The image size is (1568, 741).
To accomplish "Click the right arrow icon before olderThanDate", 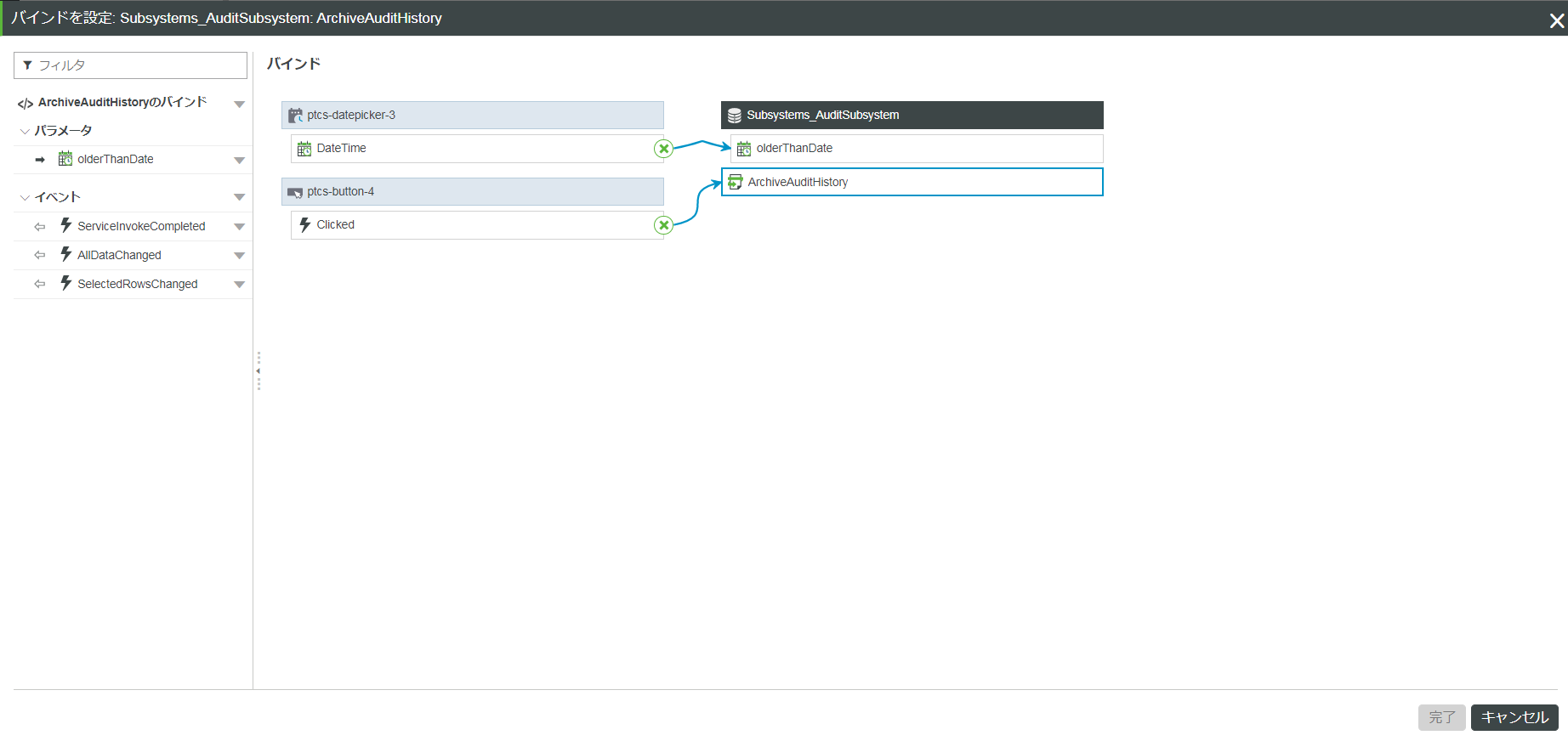I will point(40,160).
